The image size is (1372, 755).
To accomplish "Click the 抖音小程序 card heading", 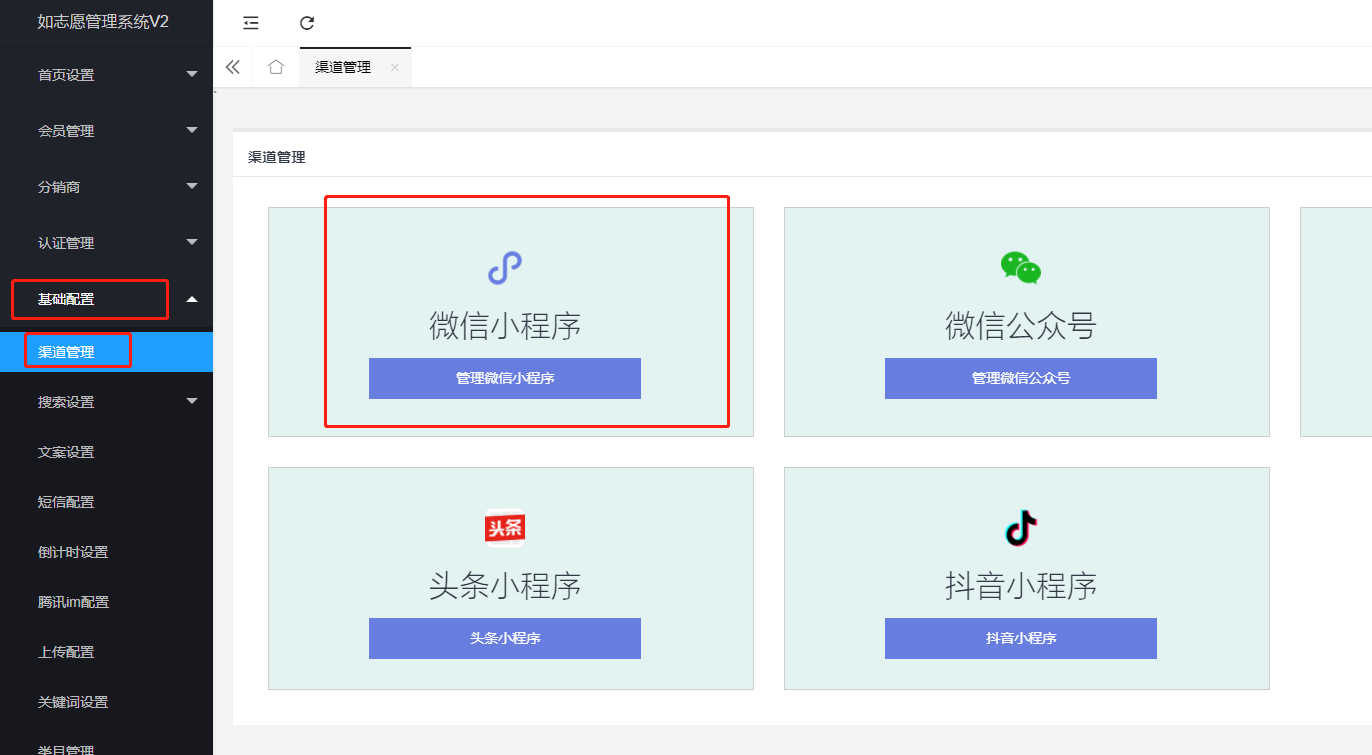I will click(1021, 586).
